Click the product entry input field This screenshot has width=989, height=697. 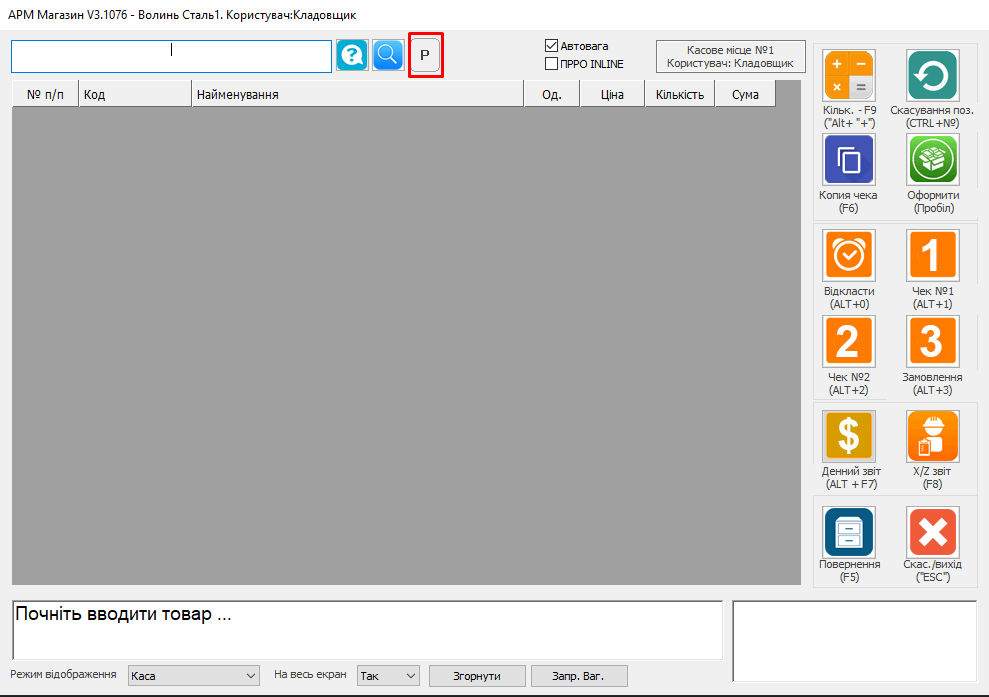click(x=171, y=57)
